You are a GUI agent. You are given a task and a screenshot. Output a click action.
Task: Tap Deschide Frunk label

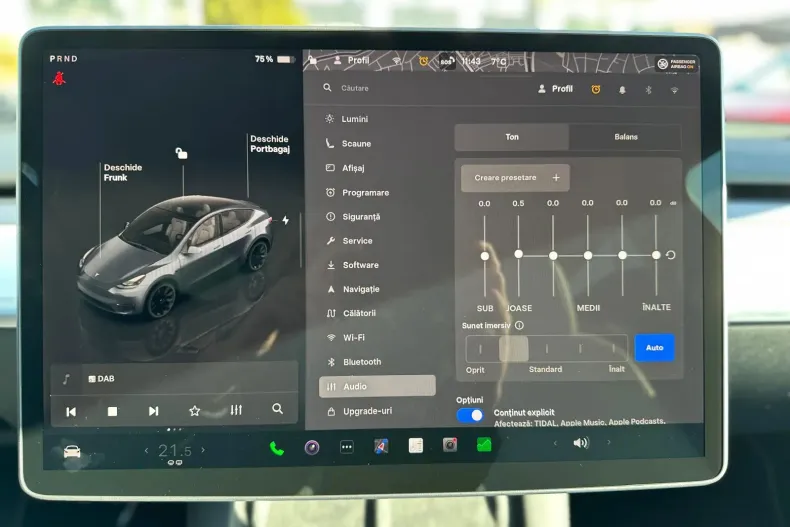[x=122, y=172]
